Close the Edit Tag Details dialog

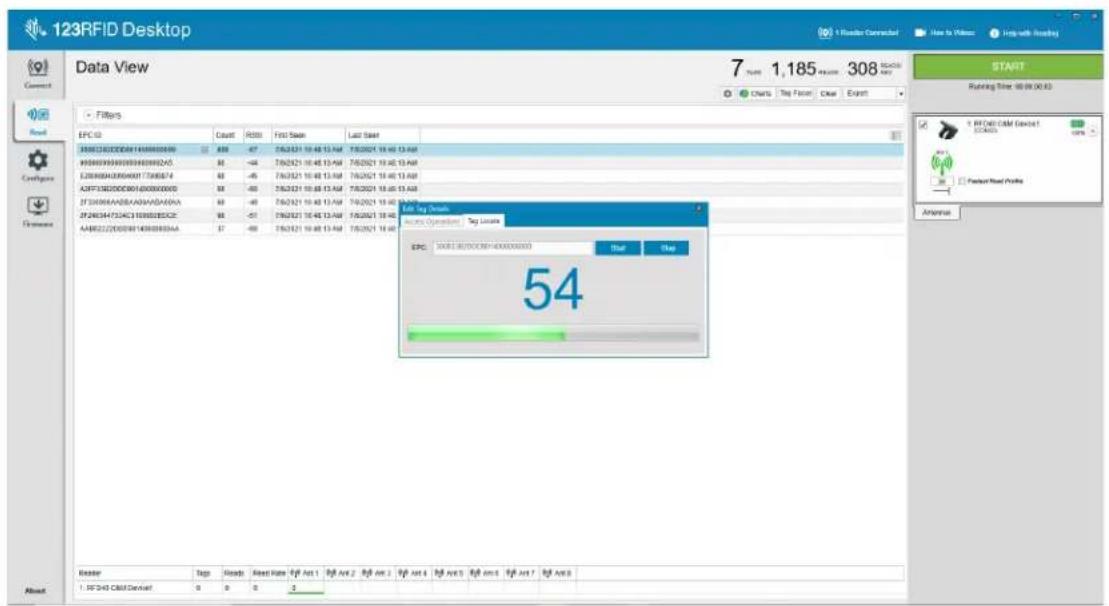(x=698, y=209)
